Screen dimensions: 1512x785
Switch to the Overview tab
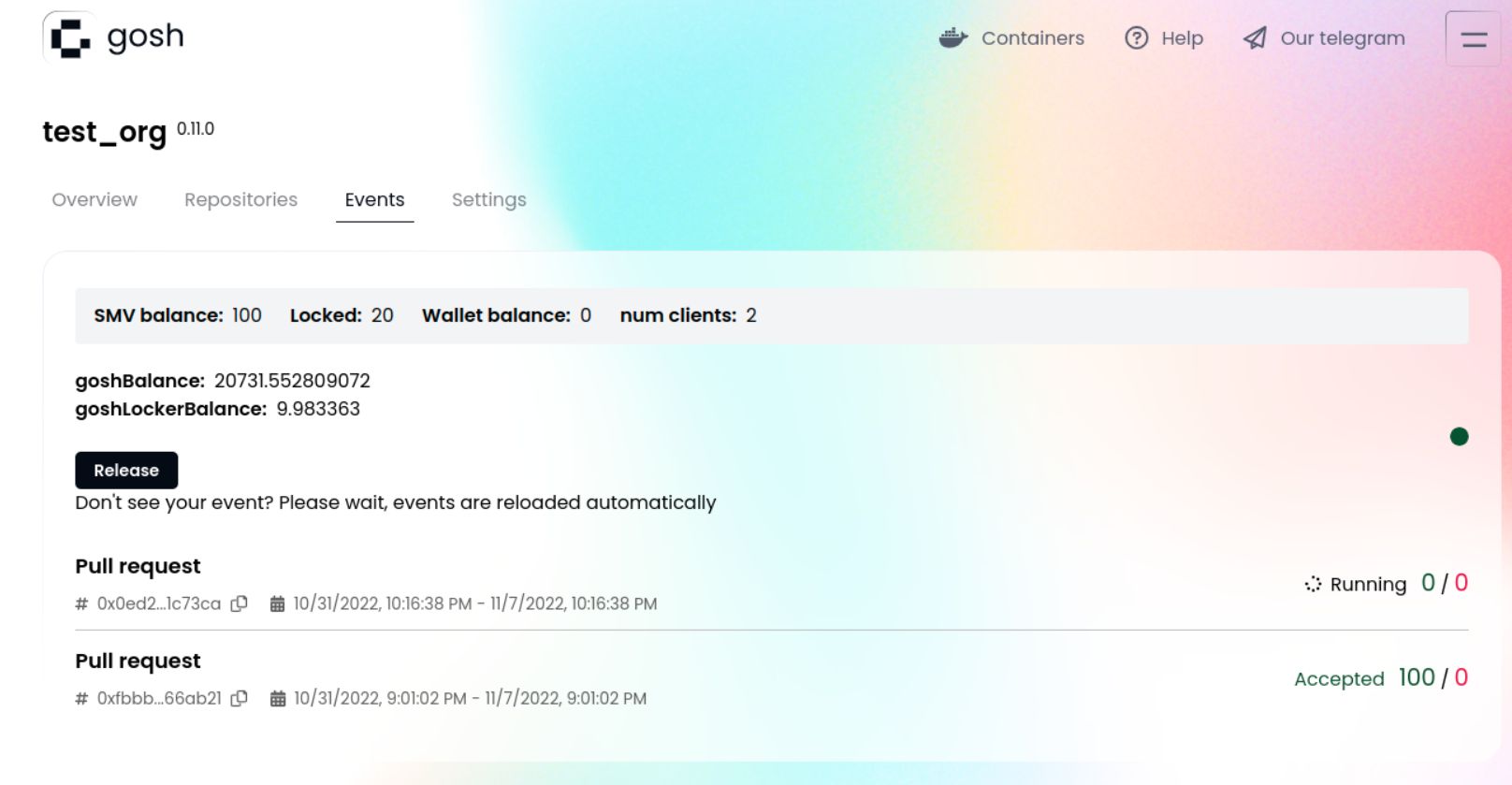pos(94,200)
